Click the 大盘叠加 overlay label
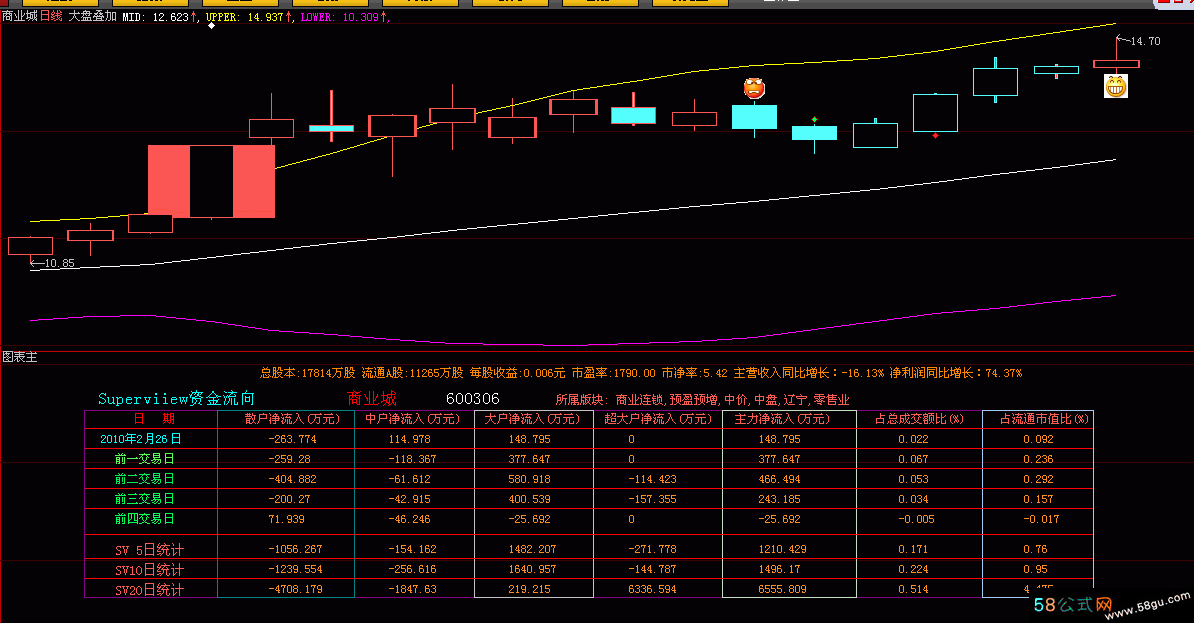The height and width of the screenshot is (623, 1194). [x=92, y=17]
